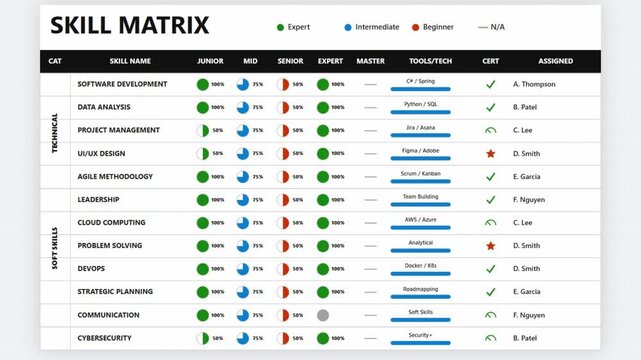Click the DATA ANALYSIS skill name
This screenshot has width=641, height=360.
(x=104, y=107)
